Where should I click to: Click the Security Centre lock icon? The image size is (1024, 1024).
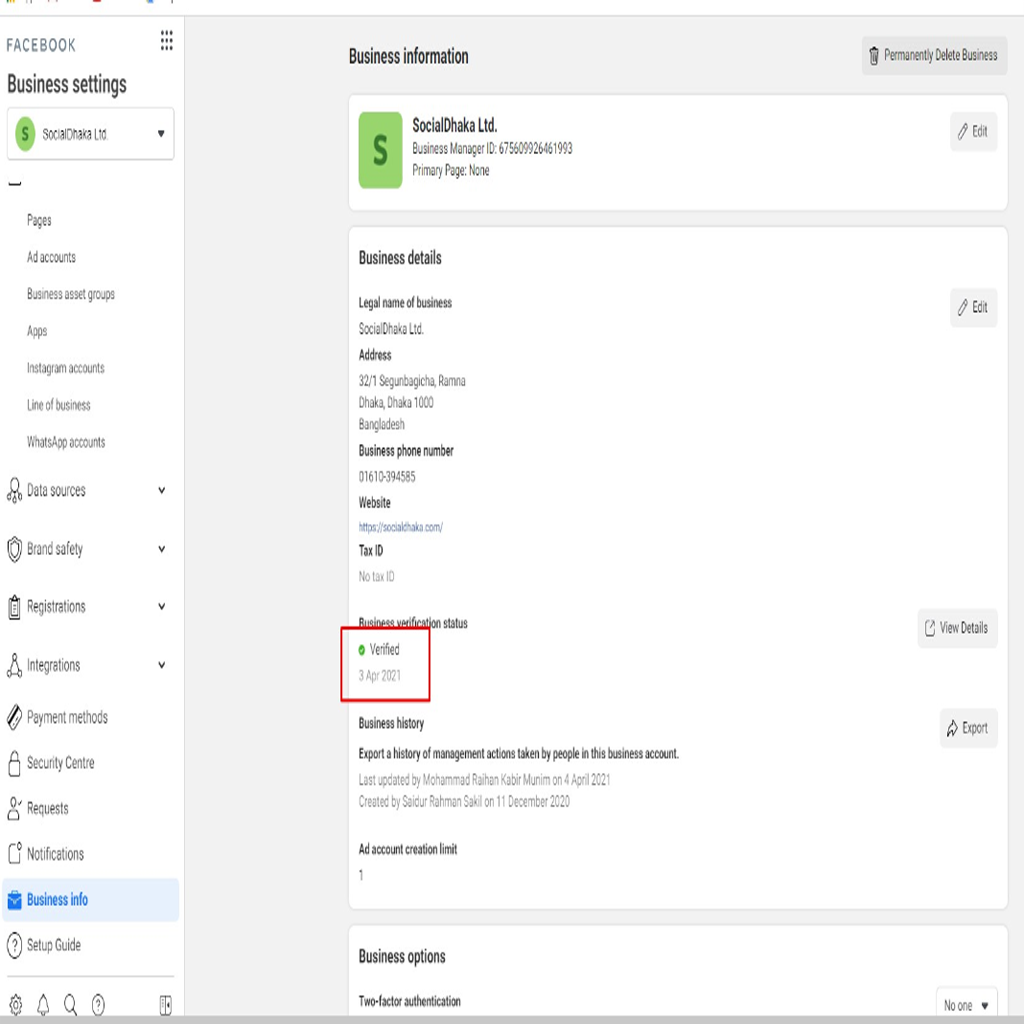pyautogui.click(x=14, y=763)
